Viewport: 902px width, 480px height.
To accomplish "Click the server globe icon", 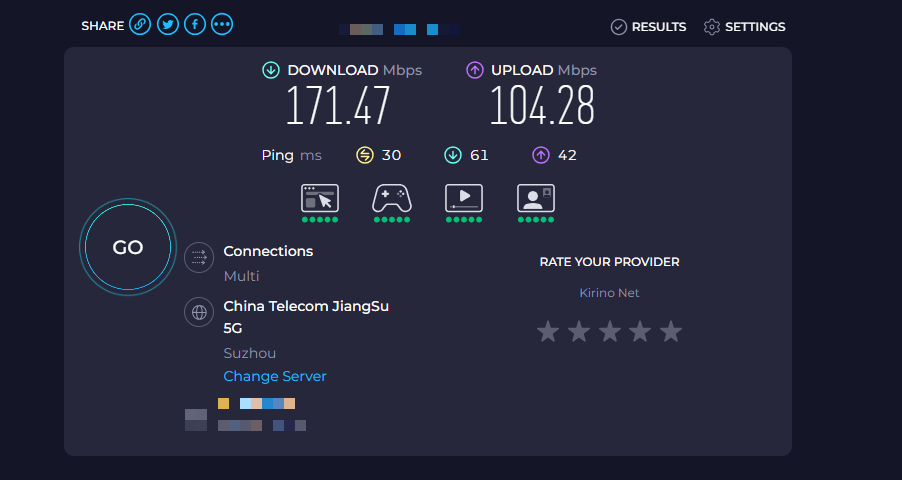I will (x=199, y=312).
